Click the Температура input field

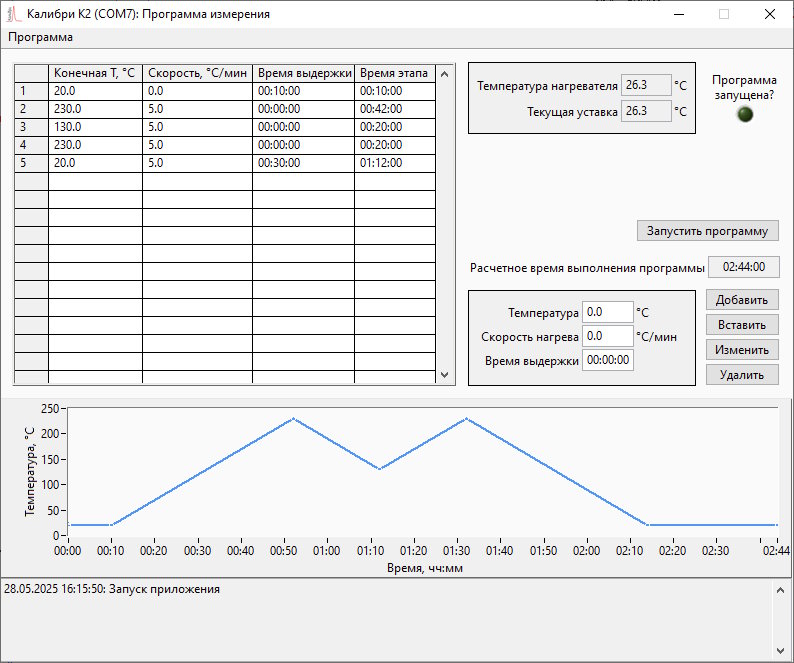[608, 312]
